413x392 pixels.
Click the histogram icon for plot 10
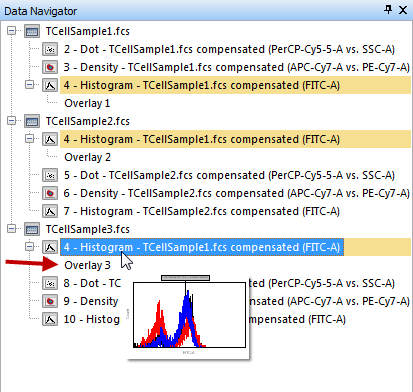(50, 319)
